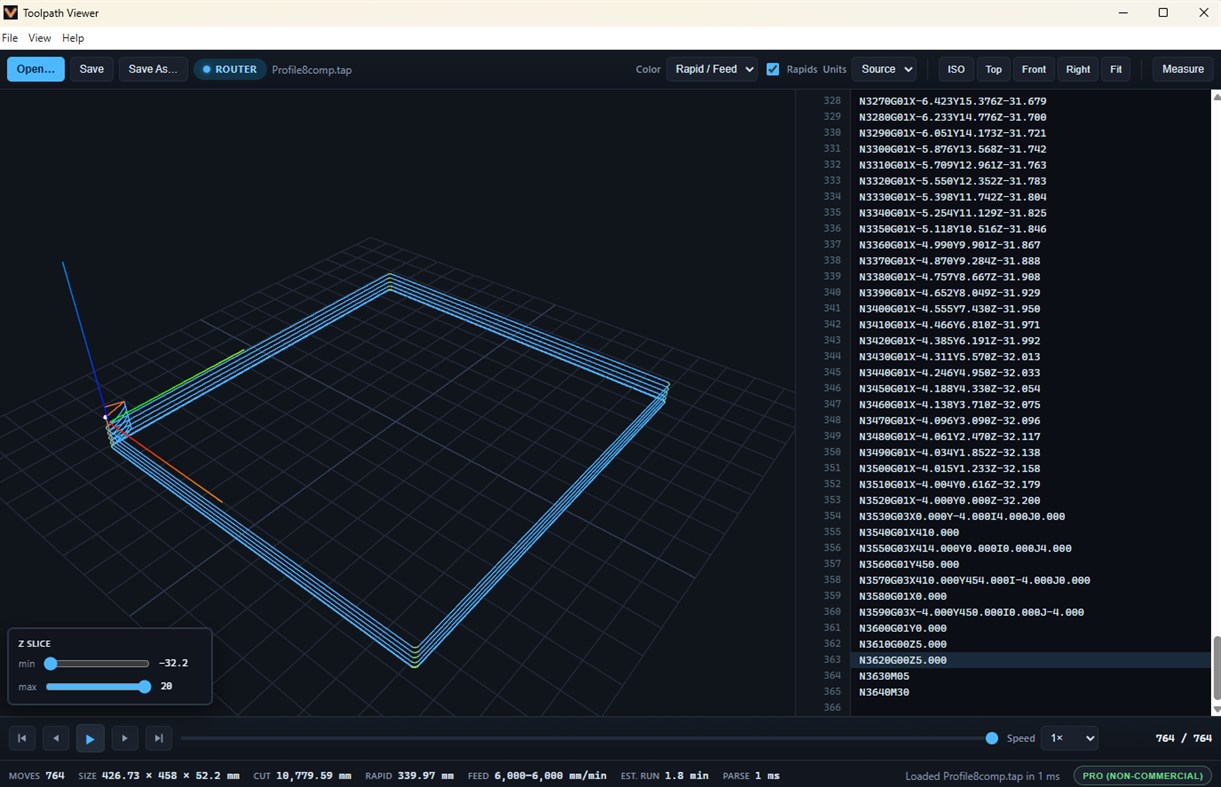Maximize the Toolpath Viewer window
The height and width of the screenshot is (787, 1221).
(1163, 13)
